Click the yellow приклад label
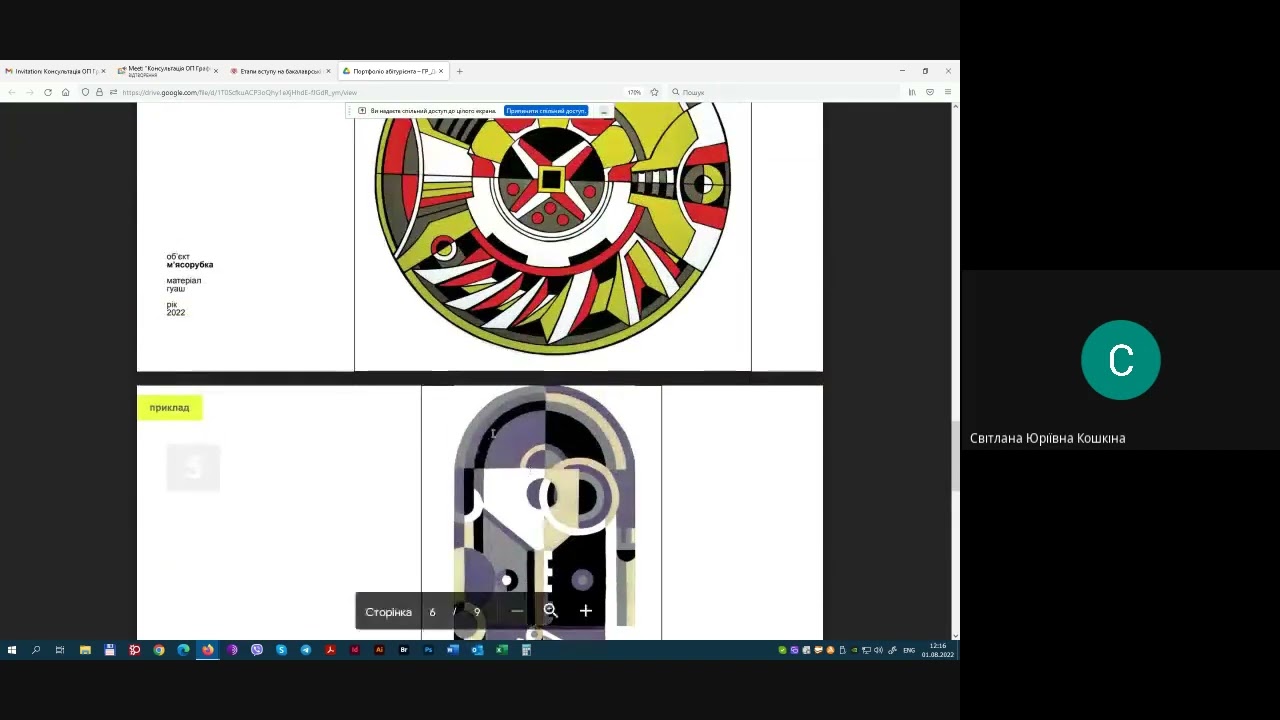 (x=170, y=408)
